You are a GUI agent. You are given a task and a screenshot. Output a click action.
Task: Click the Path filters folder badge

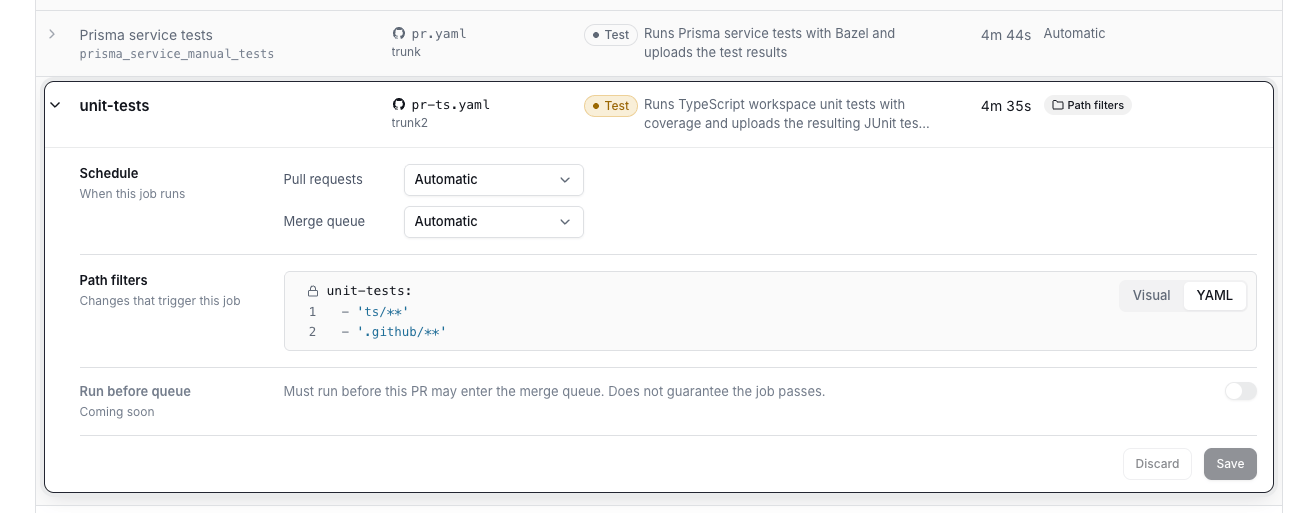pos(1088,105)
